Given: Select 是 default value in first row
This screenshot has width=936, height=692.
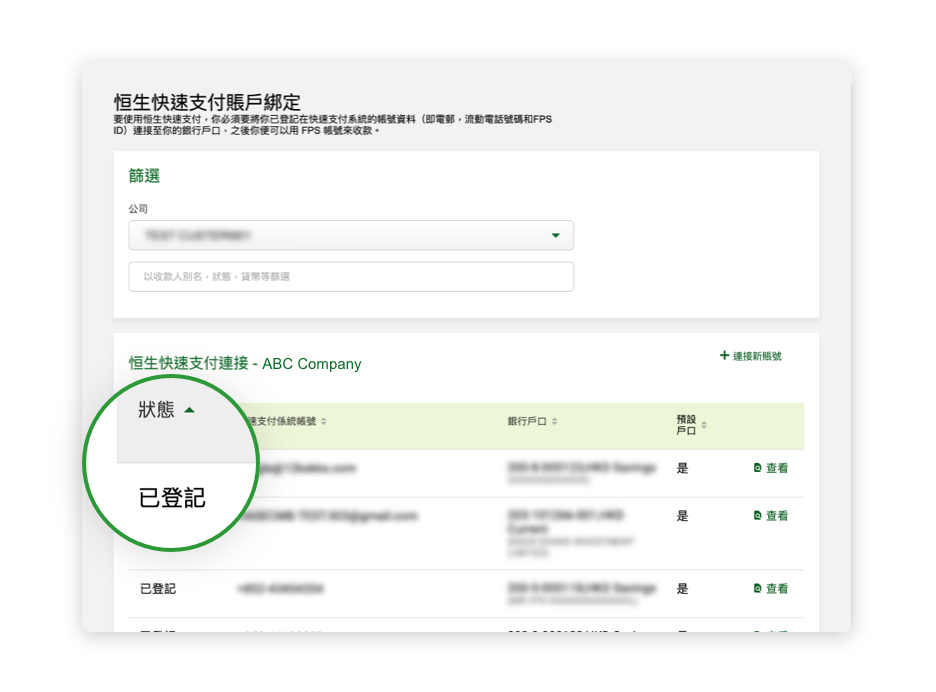Looking at the screenshot, I should coord(682,468).
